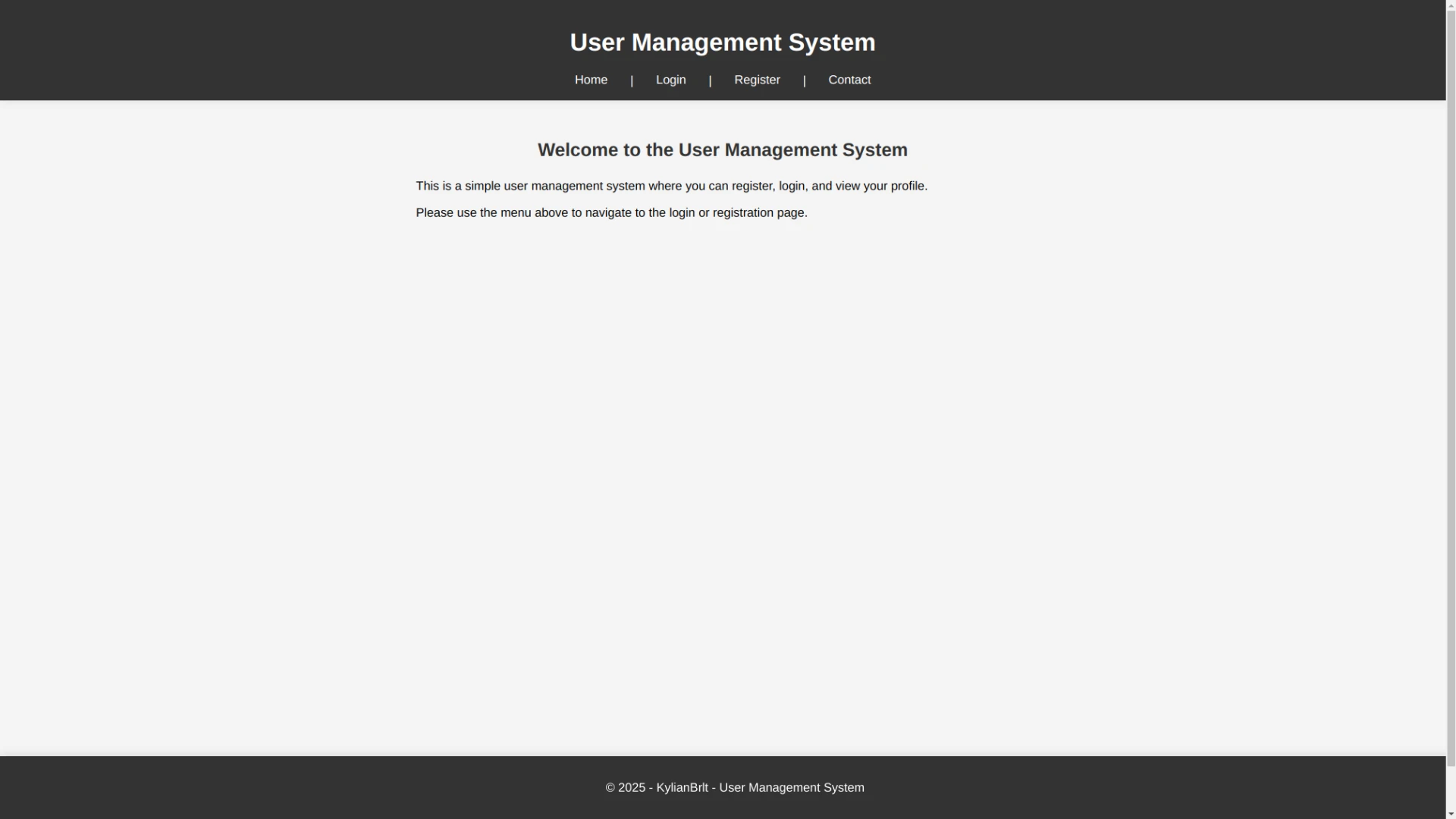Click the navigation separator after Home
1456x819 pixels.
click(632, 79)
